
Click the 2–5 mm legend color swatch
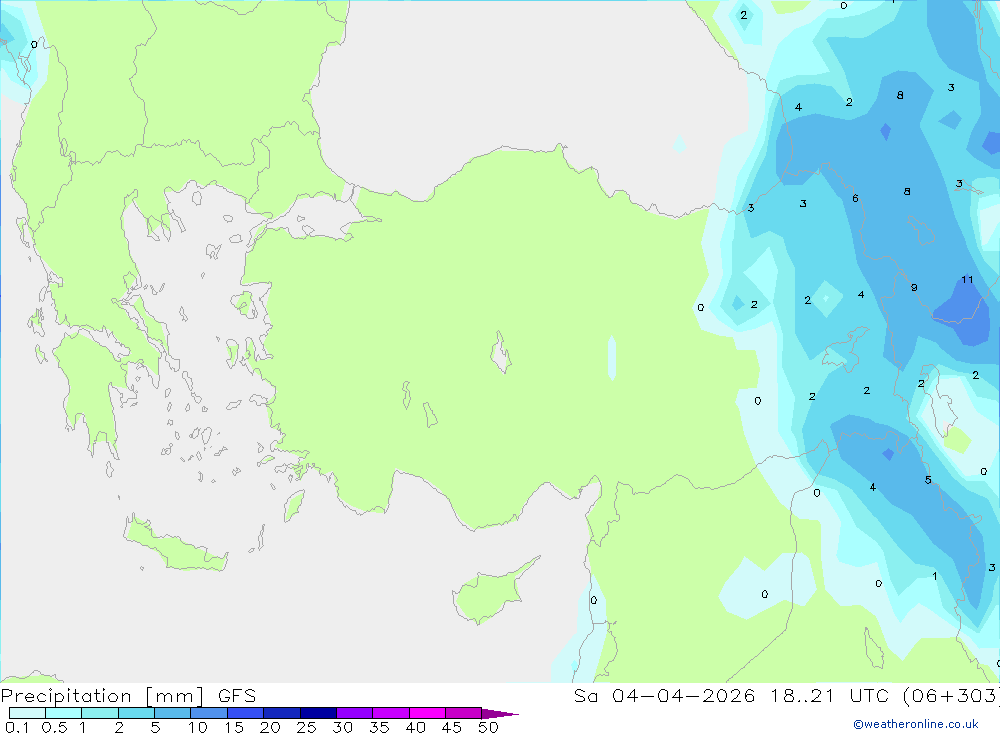point(136,713)
